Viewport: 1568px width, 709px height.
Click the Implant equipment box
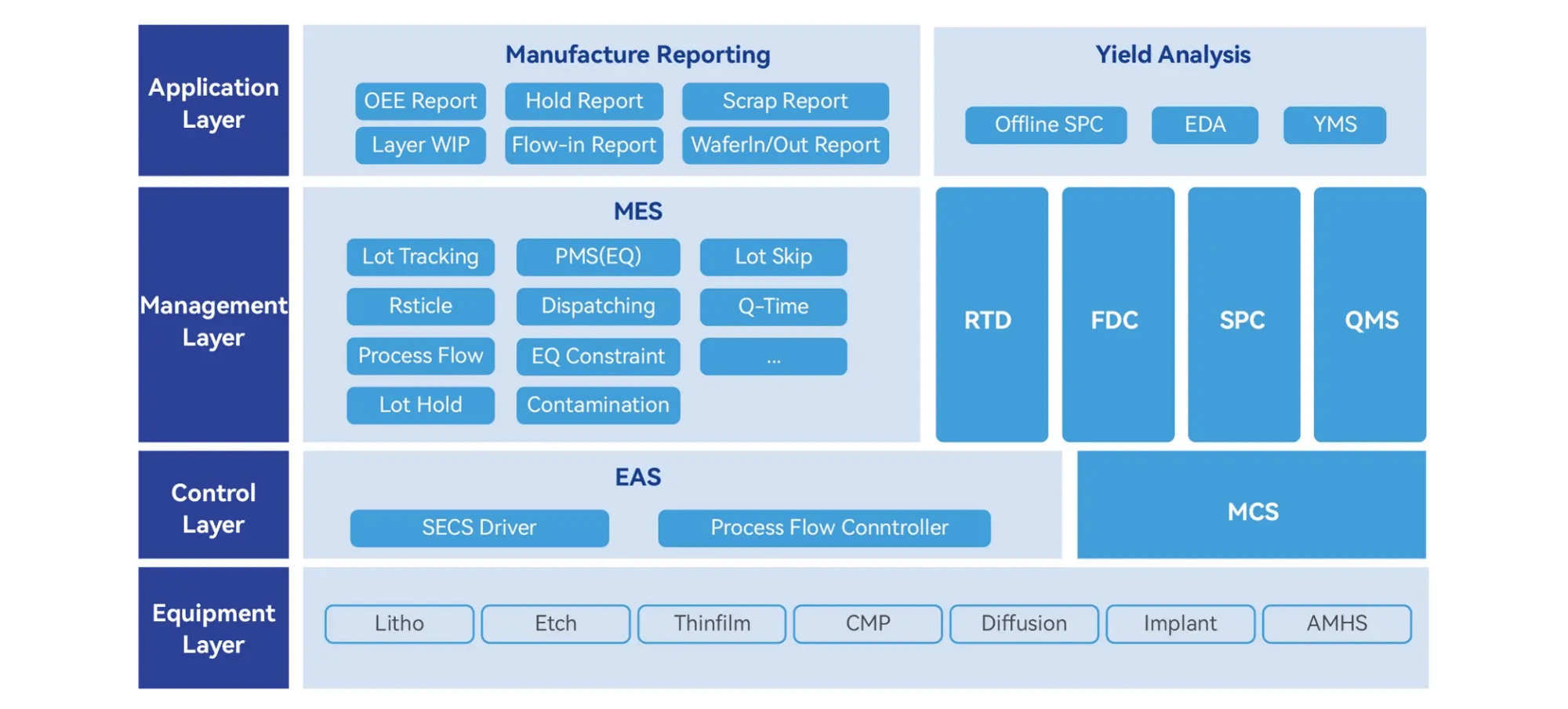(1180, 624)
